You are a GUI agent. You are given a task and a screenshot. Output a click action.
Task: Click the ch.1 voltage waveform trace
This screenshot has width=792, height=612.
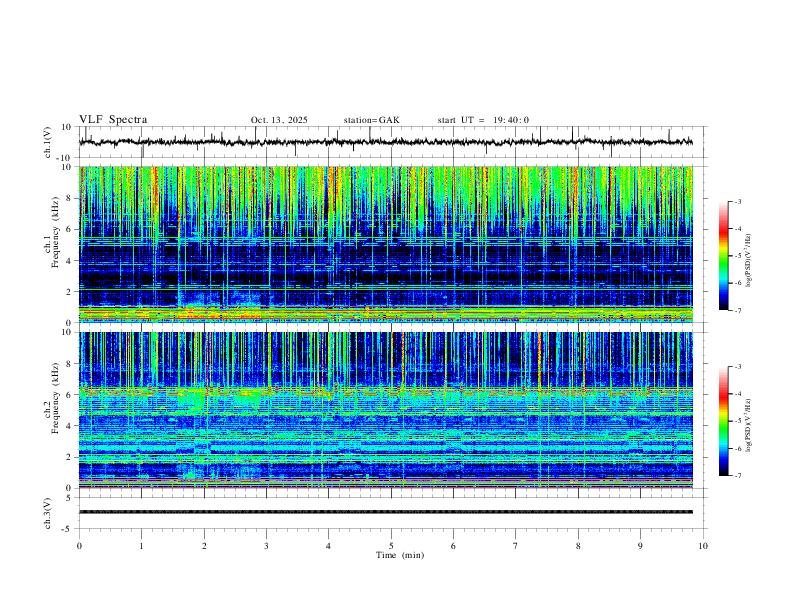tap(385, 142)
